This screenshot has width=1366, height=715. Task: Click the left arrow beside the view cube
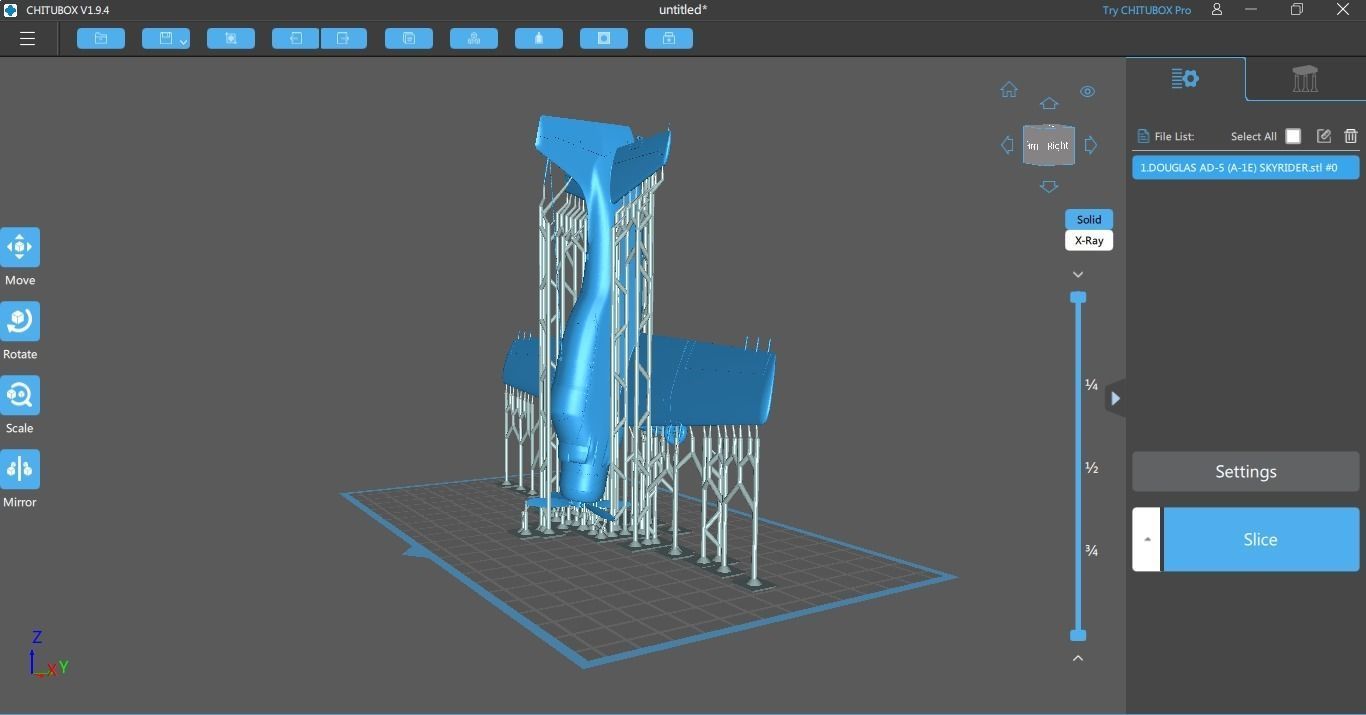[x=1007, y=145]
